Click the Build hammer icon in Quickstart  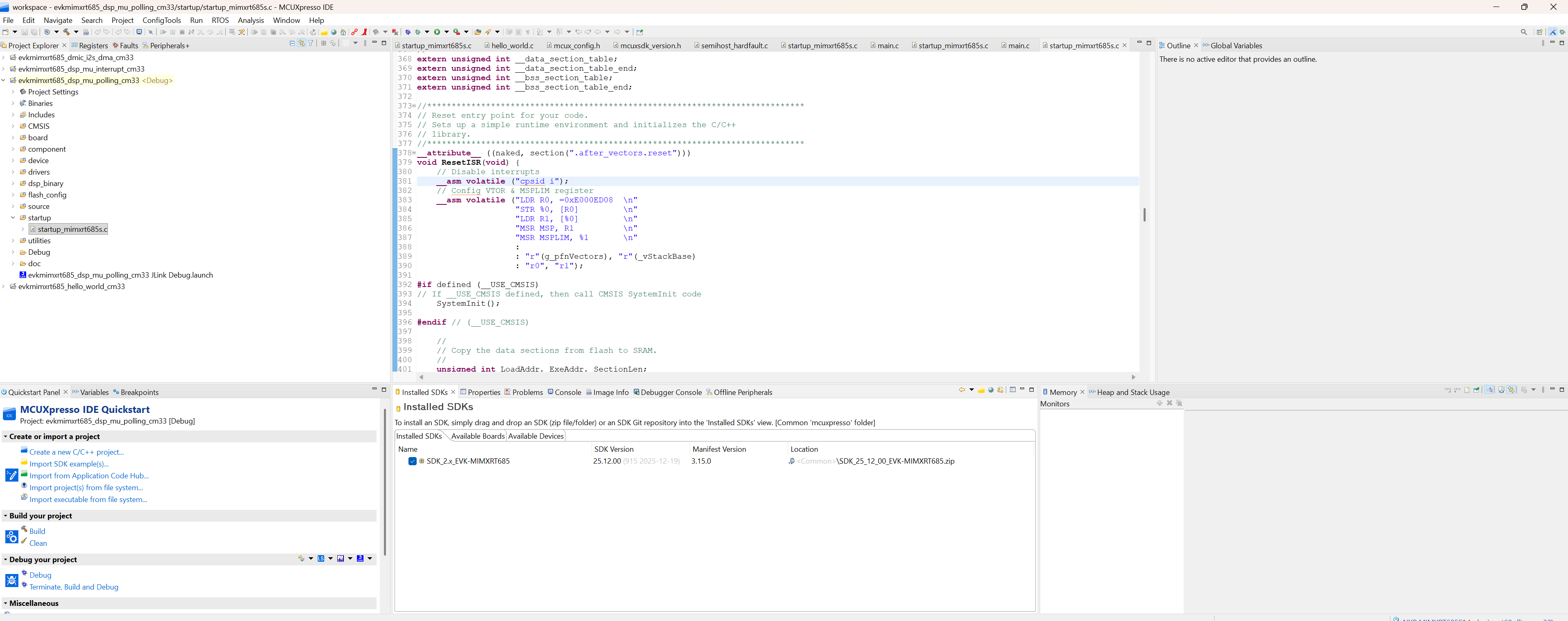(x=25, y=529)
